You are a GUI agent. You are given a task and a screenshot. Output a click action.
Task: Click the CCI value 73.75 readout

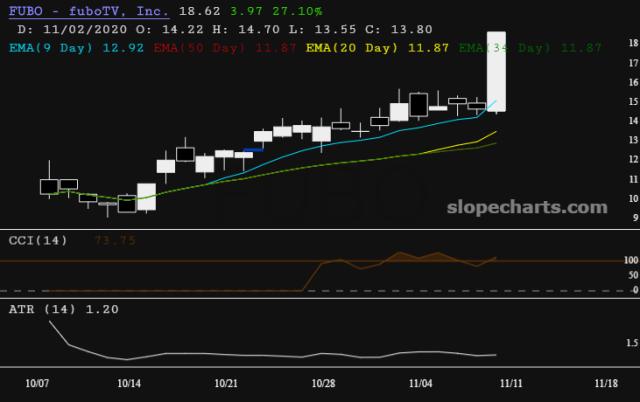pos(115,240)
